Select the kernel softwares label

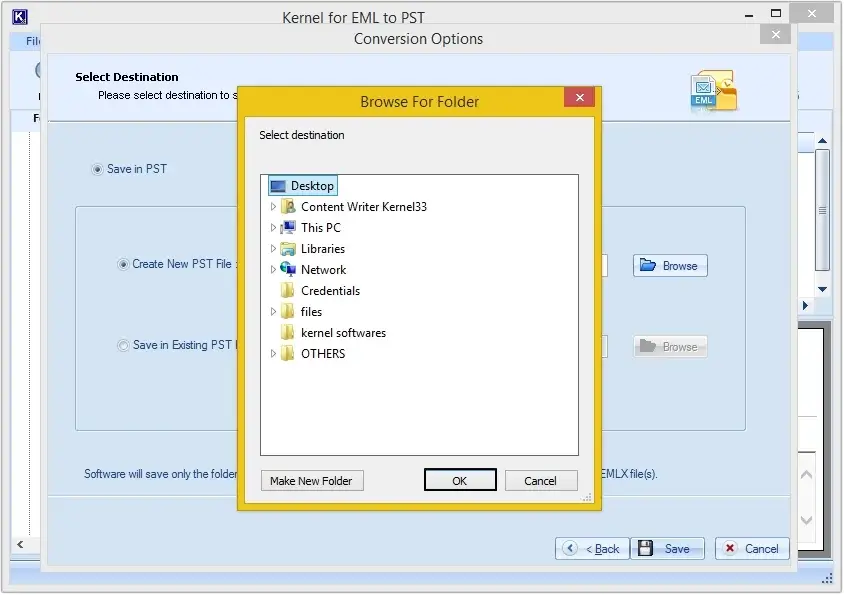[x=343, y=333]
